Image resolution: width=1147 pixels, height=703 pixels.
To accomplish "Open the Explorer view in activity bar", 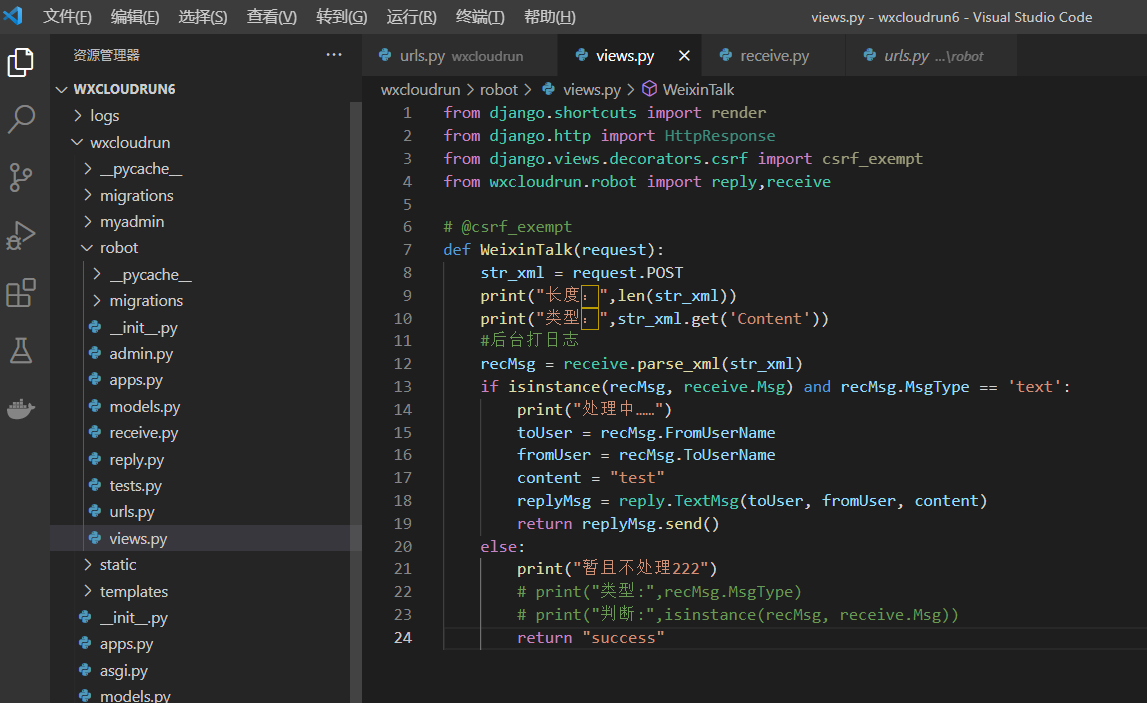I will [20, 62].
